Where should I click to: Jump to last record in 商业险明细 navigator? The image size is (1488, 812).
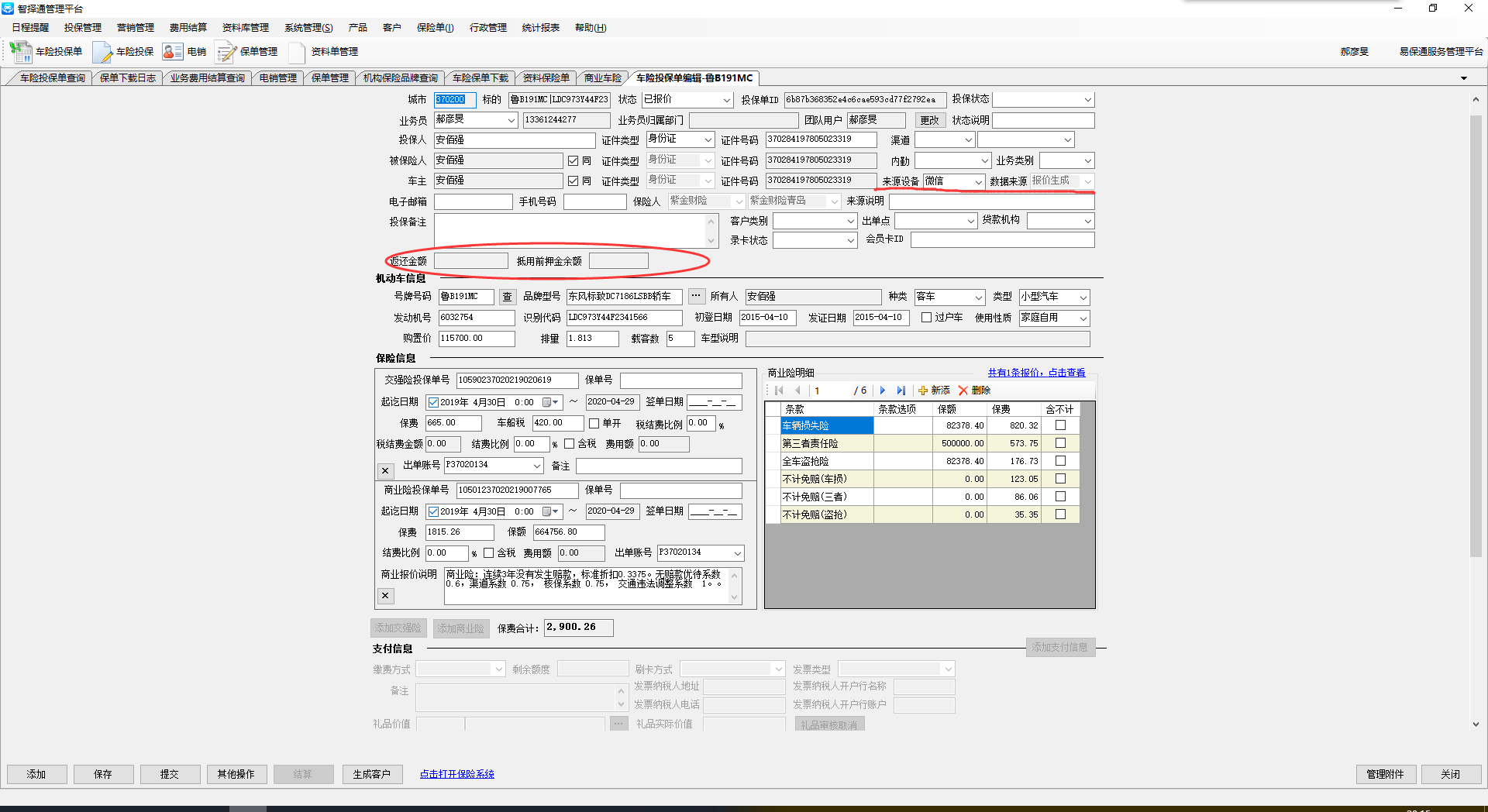click(901, 391)
